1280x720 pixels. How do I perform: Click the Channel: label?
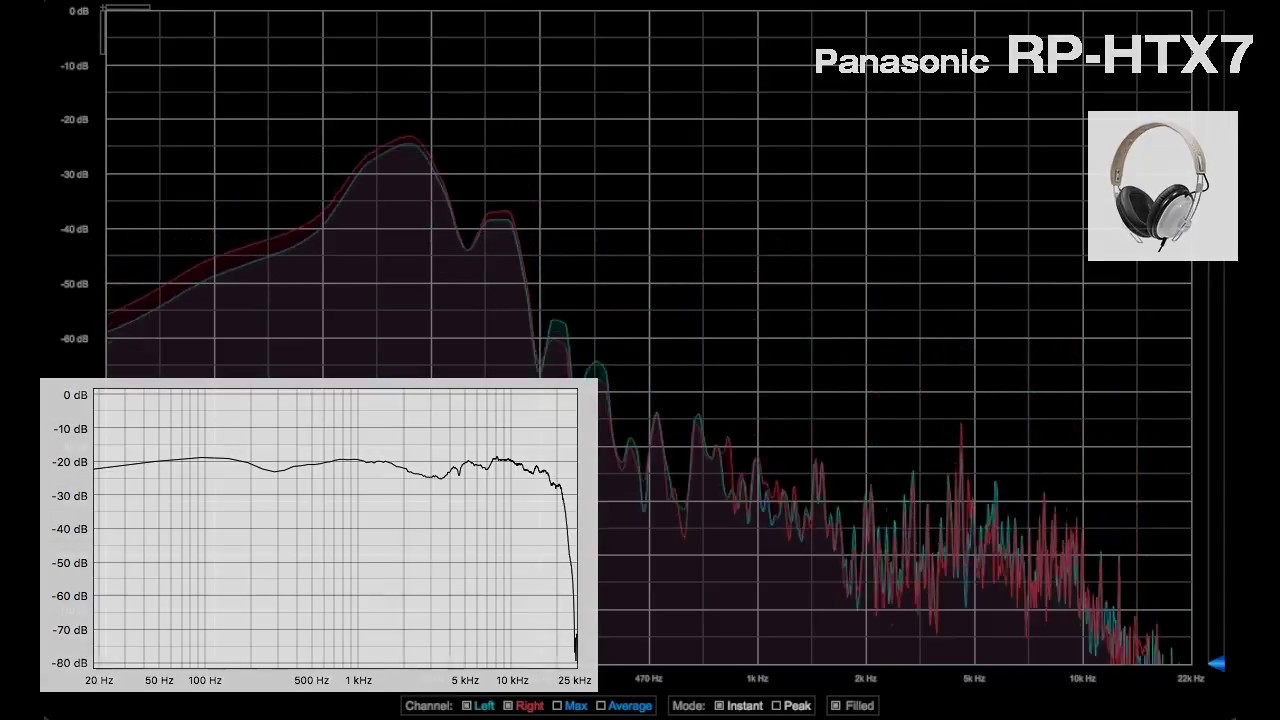pos(429,706)
